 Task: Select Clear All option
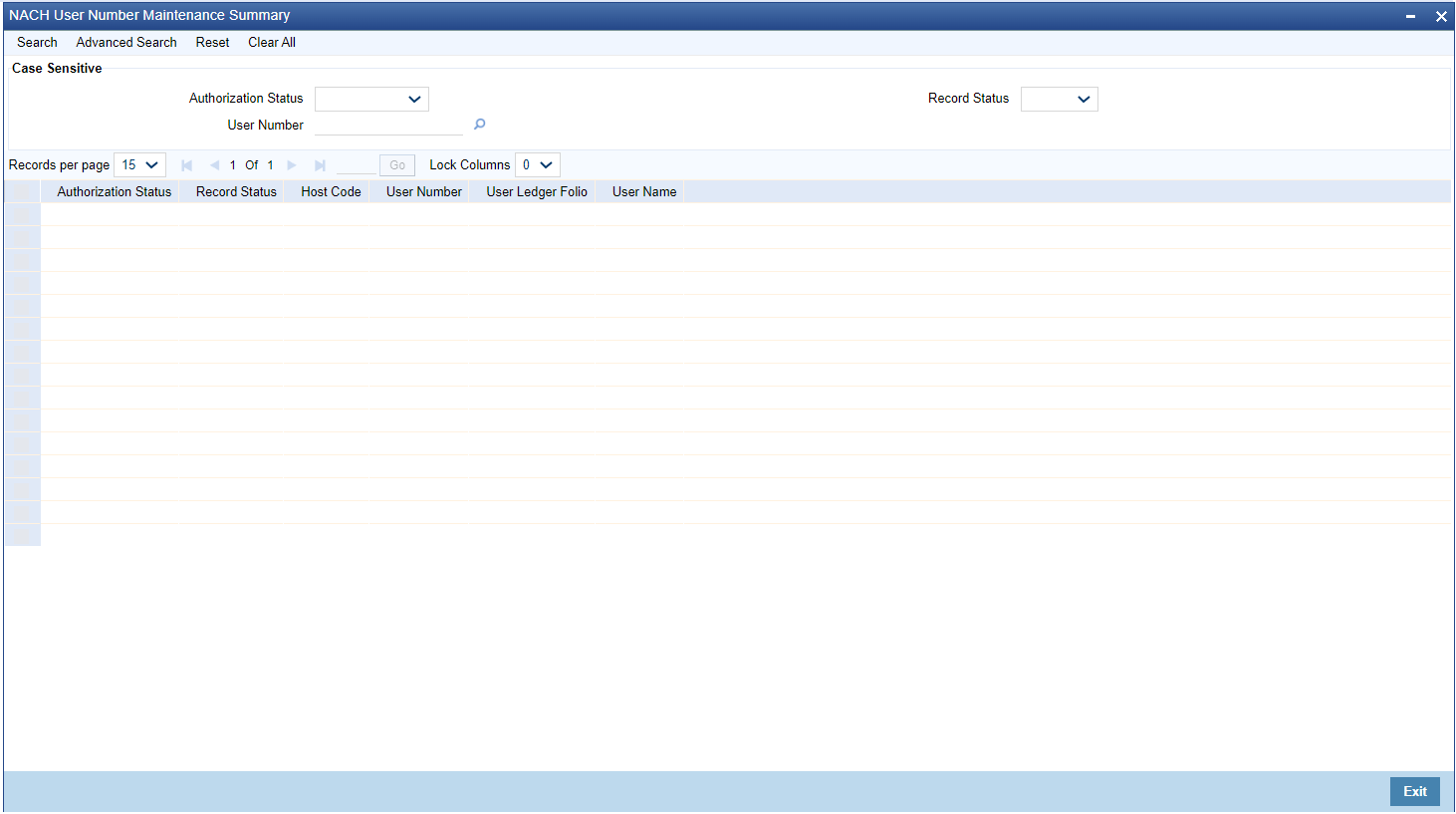272,43
